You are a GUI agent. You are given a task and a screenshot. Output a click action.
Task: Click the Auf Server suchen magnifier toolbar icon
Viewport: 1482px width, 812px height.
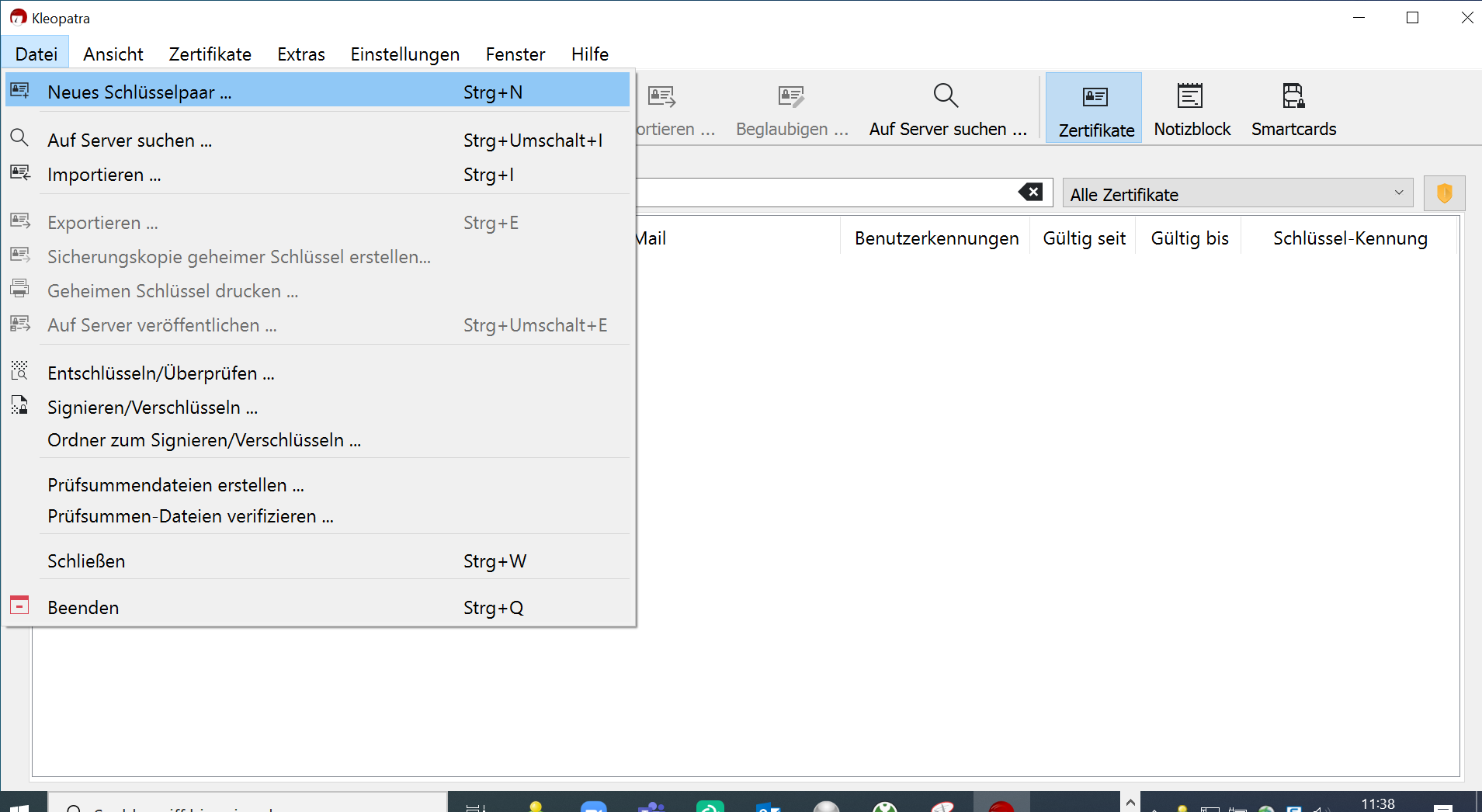point(946,96)
